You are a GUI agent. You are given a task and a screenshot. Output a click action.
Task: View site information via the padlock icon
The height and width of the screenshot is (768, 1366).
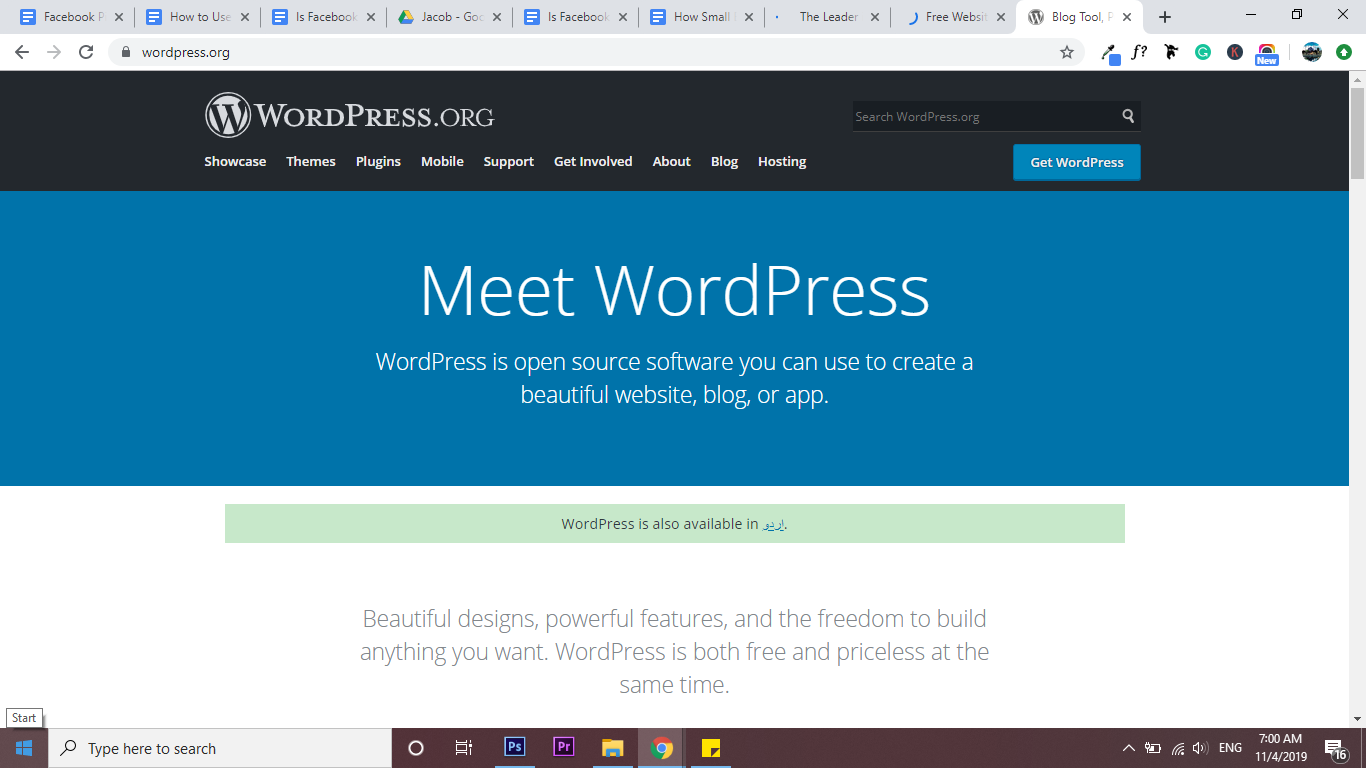[x=126, y=52]
